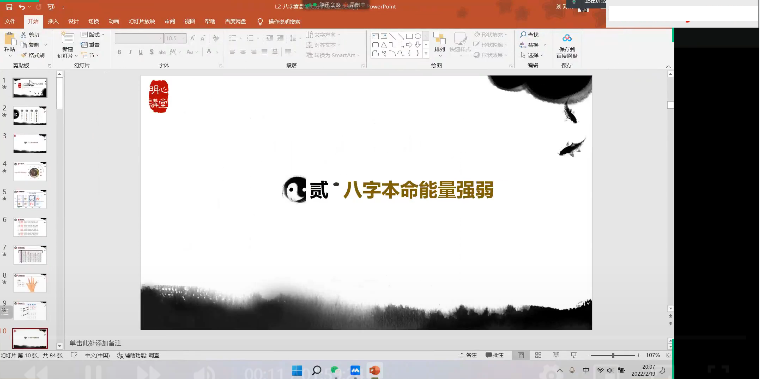
Task: Toggle Center alignment button
Action: 243,52
